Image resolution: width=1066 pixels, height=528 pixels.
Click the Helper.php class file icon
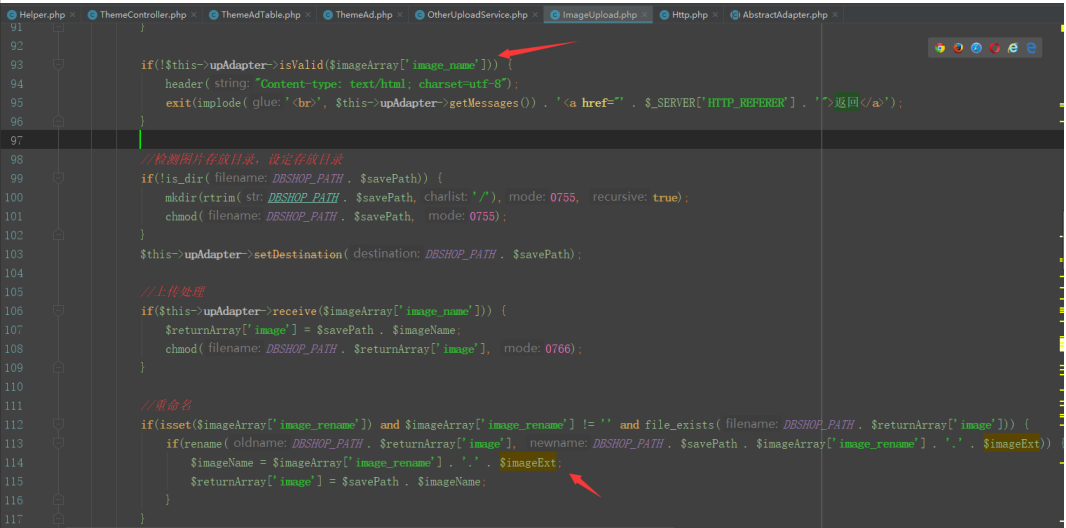[x=12, y=14]
